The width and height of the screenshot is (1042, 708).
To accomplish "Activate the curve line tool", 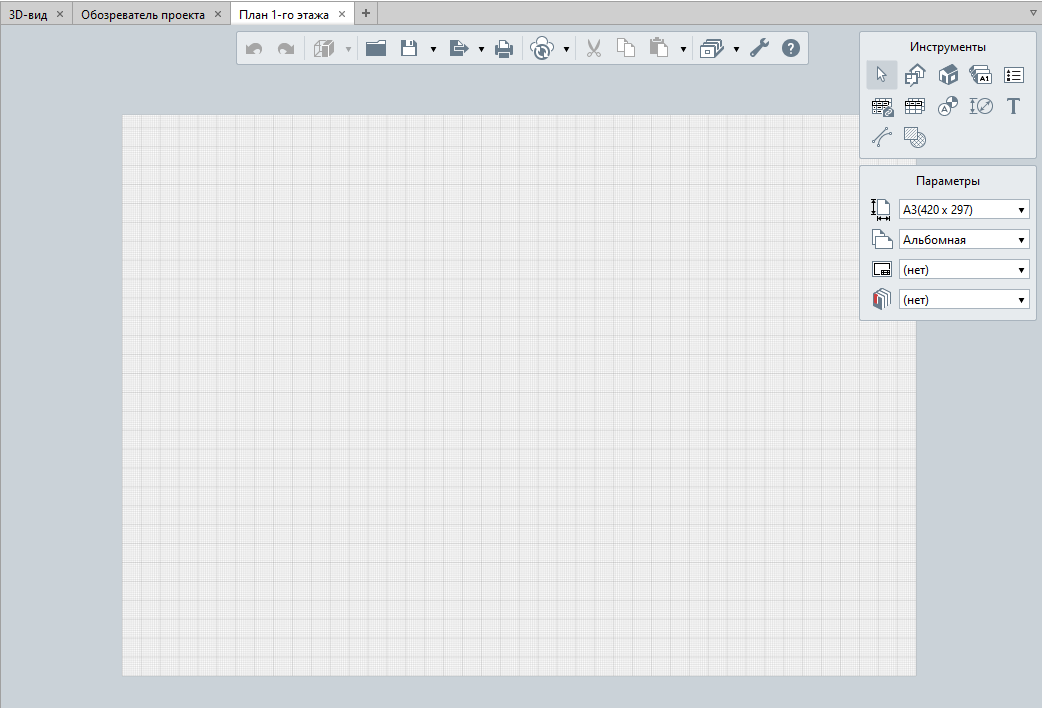I will point(881,138).
